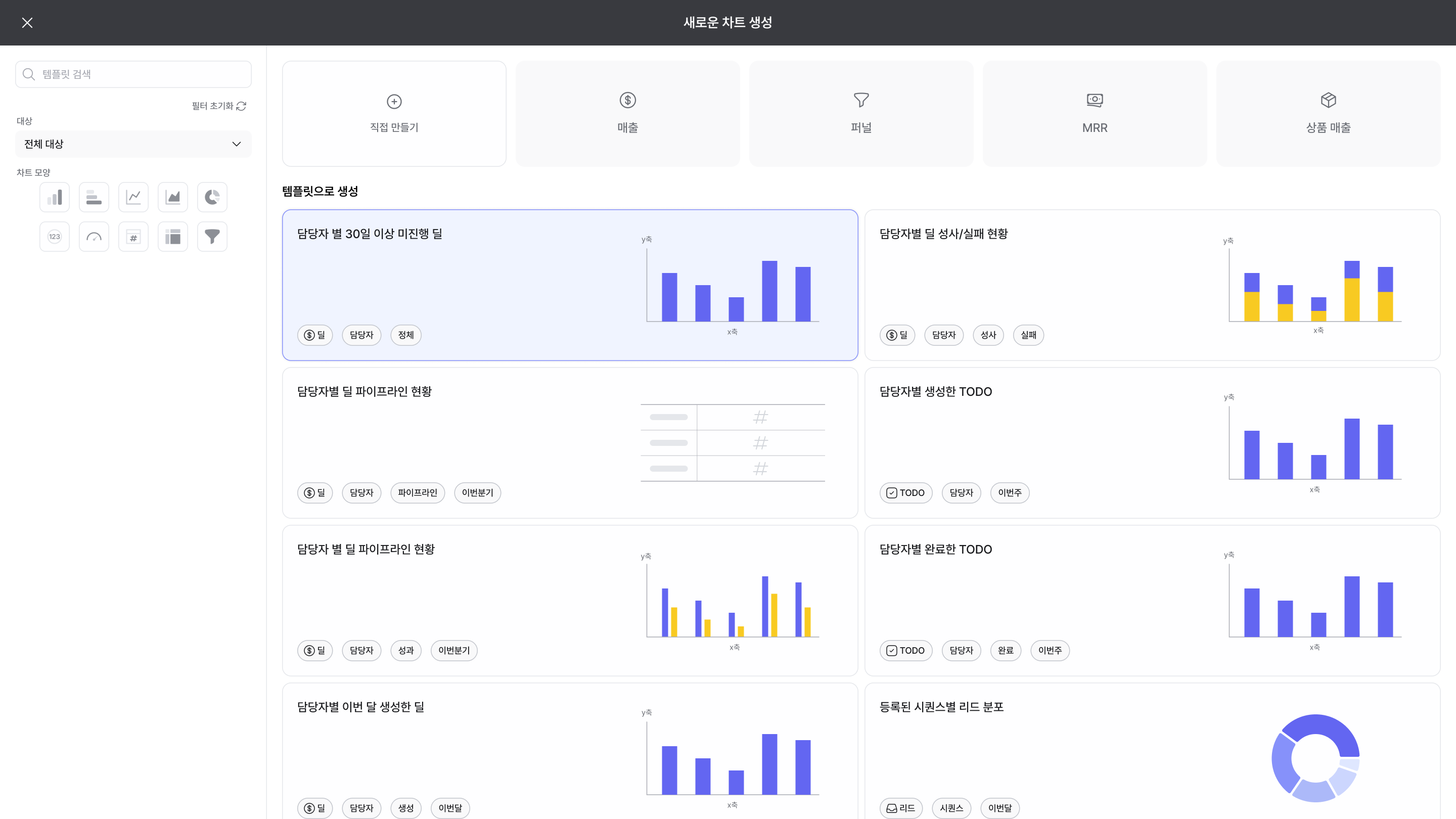The width and height of the screenshot is (1456, 819).
Task: Open the 퍼널 chart category
Action: (861, 114)
